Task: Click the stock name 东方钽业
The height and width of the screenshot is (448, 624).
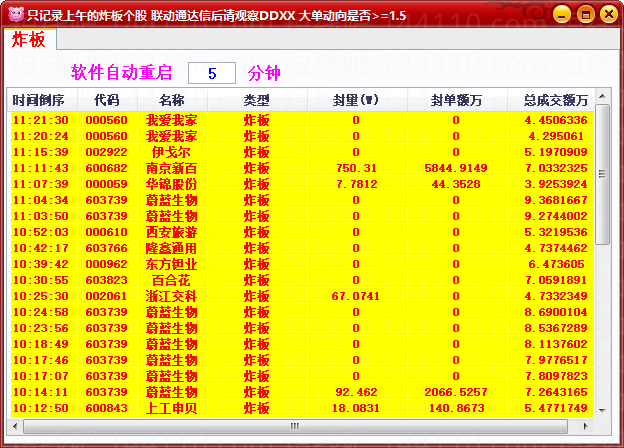Action: tap(172, 264)
